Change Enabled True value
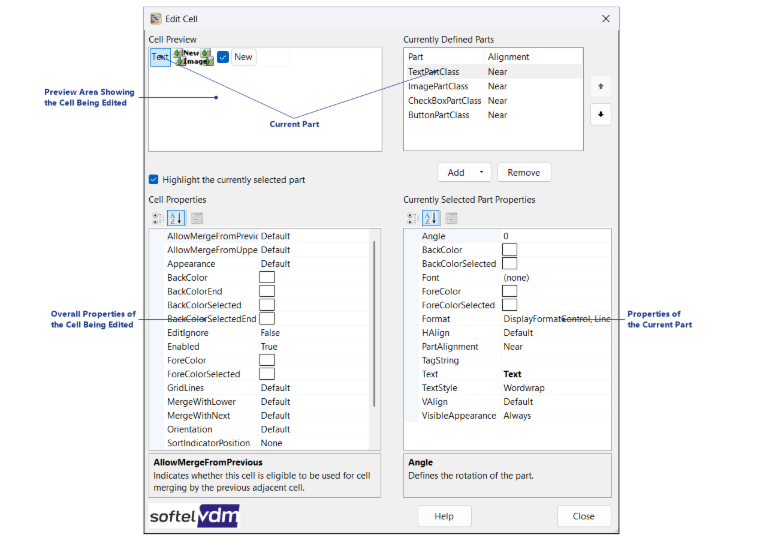This screenshot has width=763, height=541. [x=314, y=346]
